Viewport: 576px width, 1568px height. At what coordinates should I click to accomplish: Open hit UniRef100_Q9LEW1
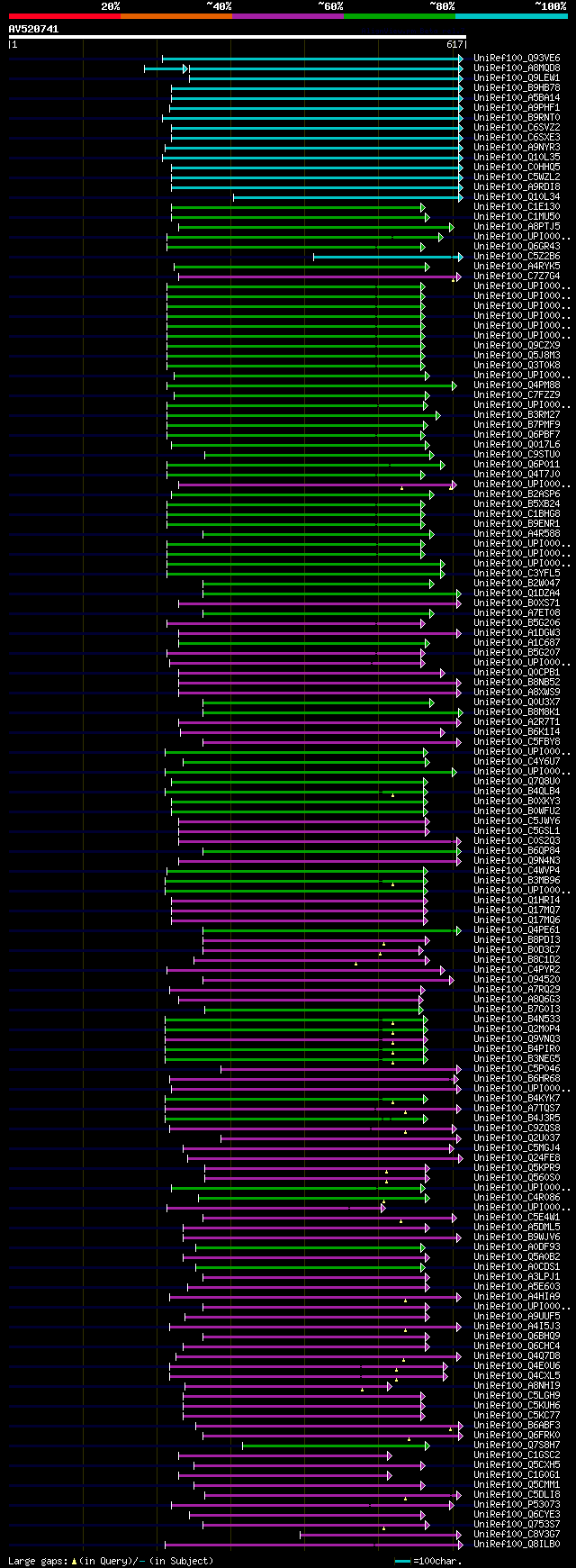click(x=517, y=78)
